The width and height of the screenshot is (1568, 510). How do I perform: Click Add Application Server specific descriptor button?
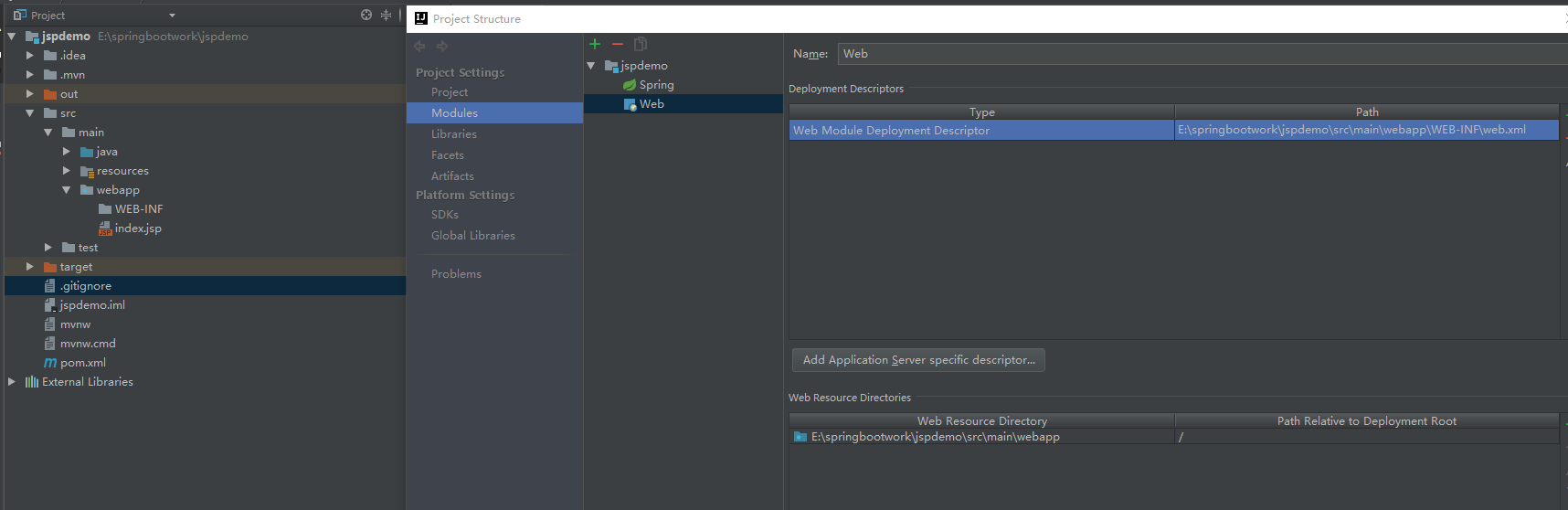coord(918,360)
